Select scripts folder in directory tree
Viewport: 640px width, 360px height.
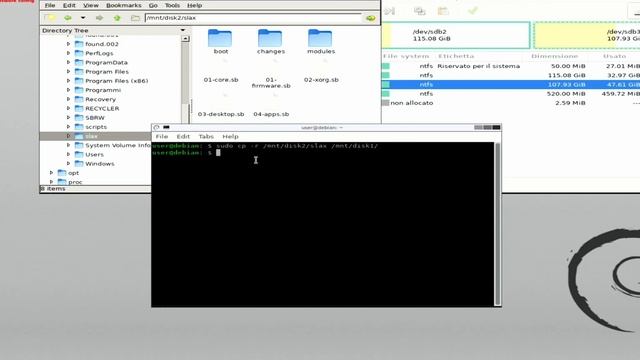(96, 127)
